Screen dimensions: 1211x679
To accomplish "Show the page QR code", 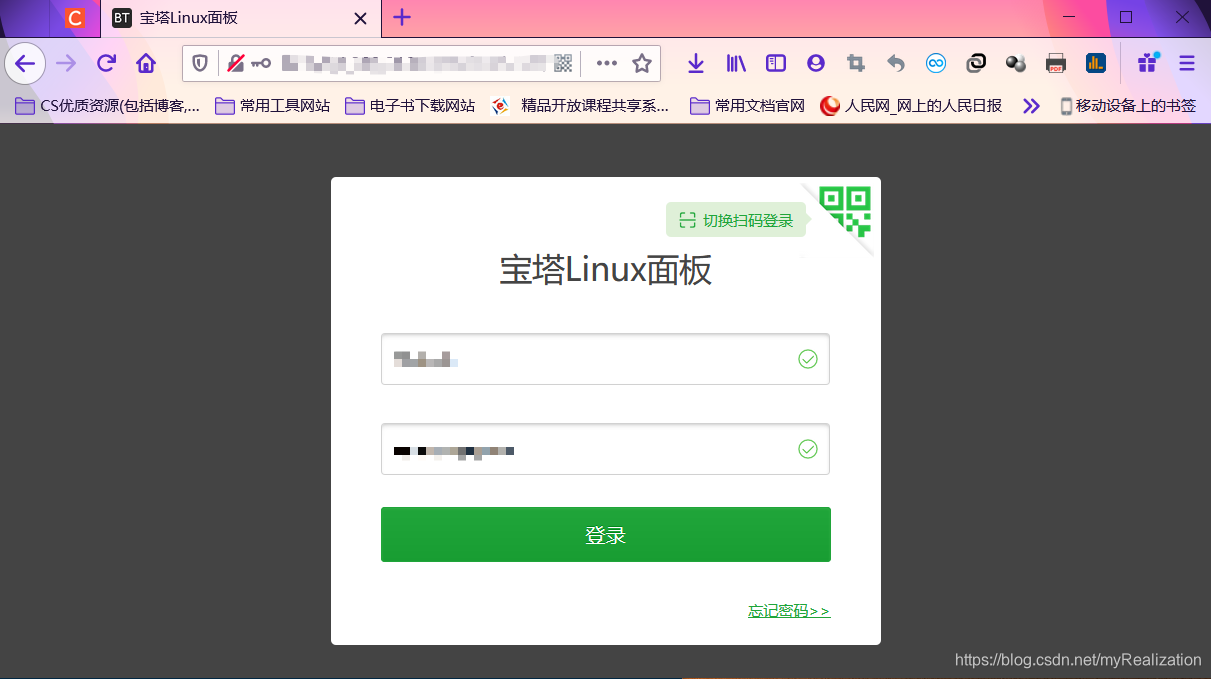I will 563,64.
